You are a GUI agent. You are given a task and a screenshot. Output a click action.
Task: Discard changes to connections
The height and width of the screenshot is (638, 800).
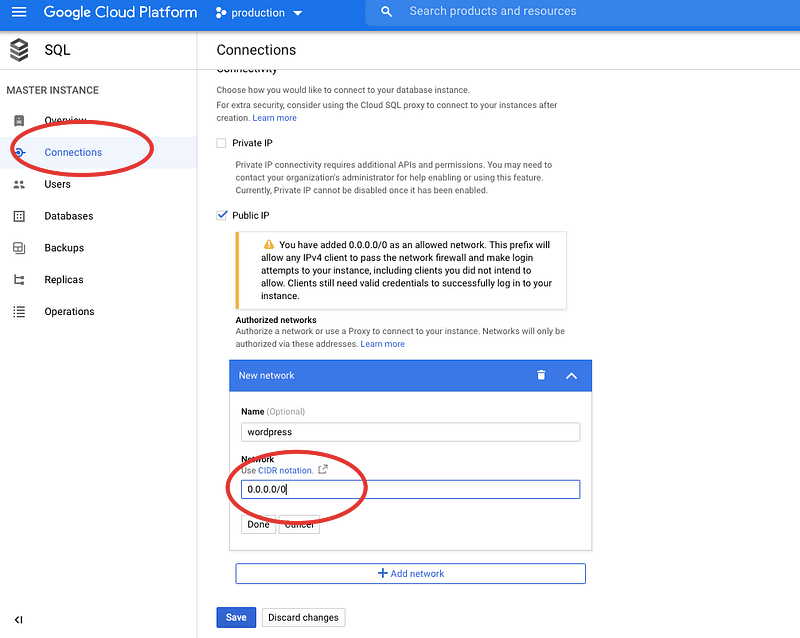(303, 618)
